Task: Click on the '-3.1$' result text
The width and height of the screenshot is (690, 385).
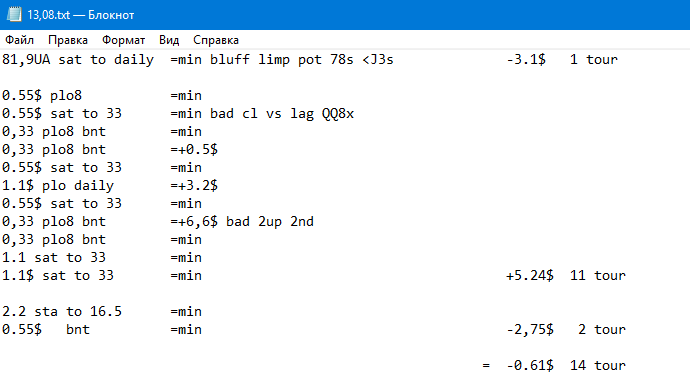Action: point(526,59)
